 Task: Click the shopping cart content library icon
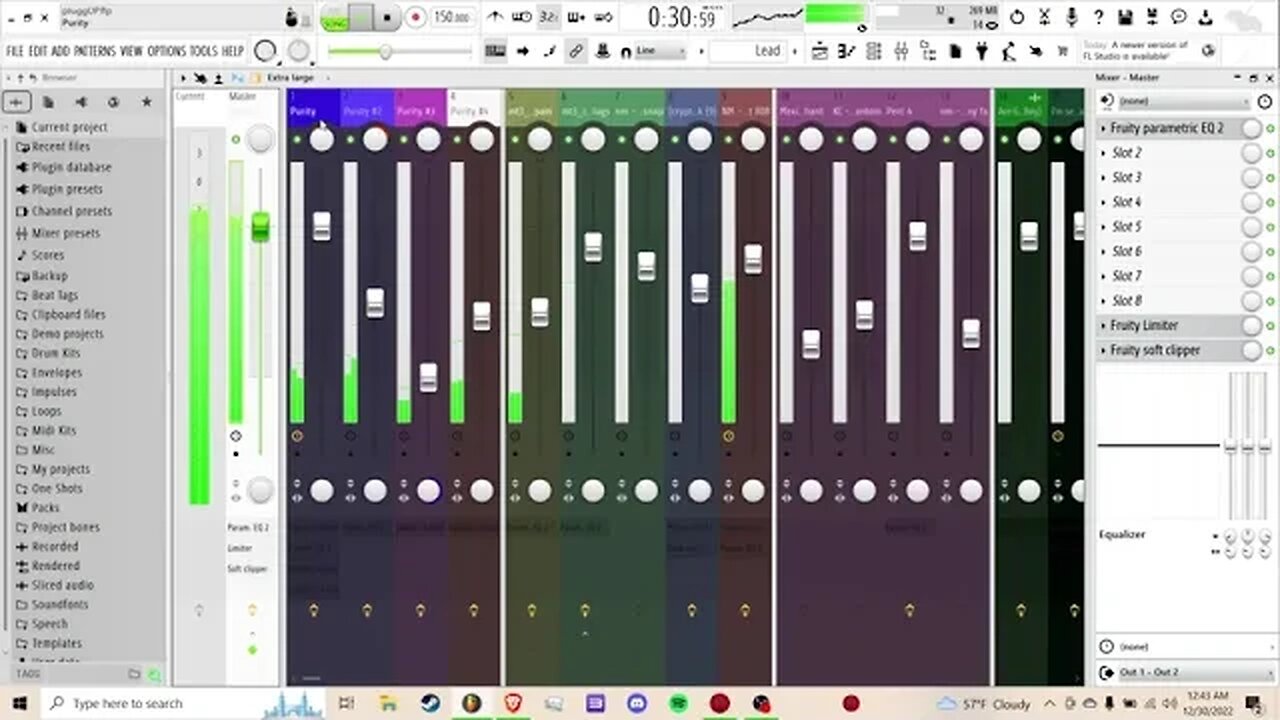click(1062, 51)
